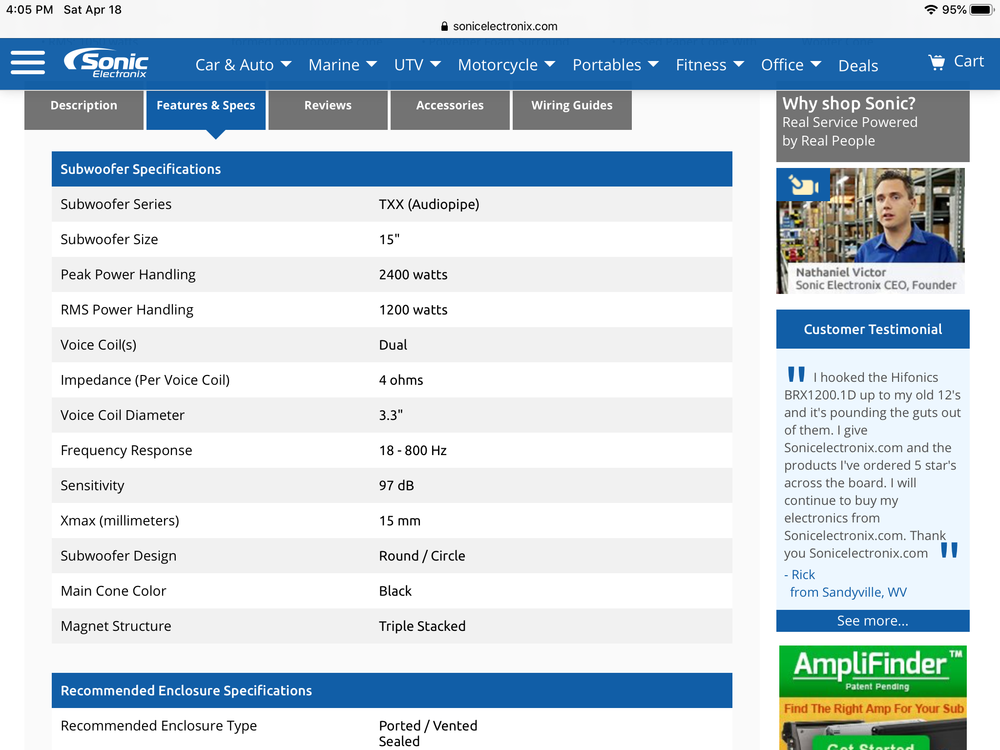Select the '3.3"' voice coil diameter value
Viewport: 1000px width, 750px height.
(x=390, y=415)
